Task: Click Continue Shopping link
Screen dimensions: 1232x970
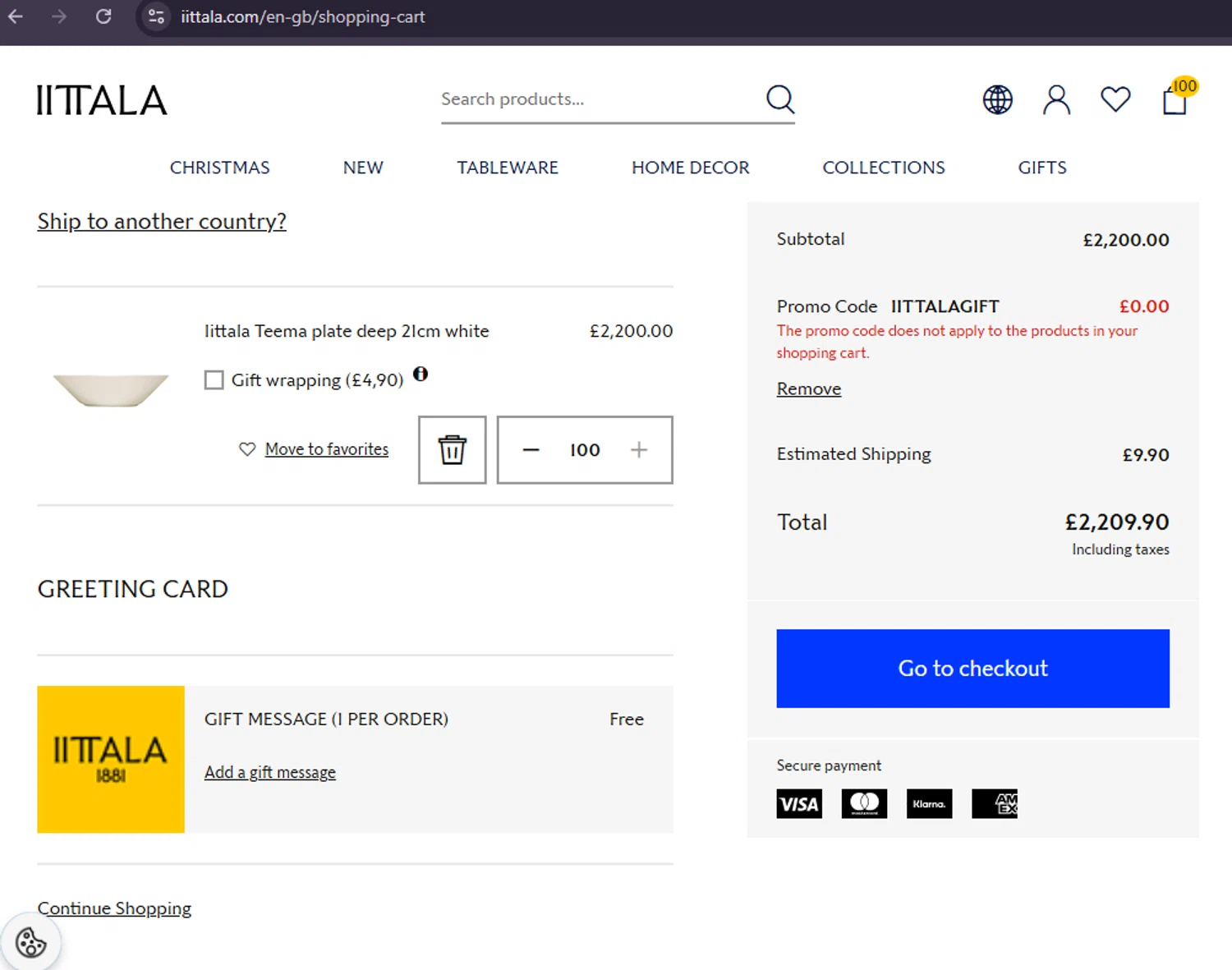Action: point(114,908)
